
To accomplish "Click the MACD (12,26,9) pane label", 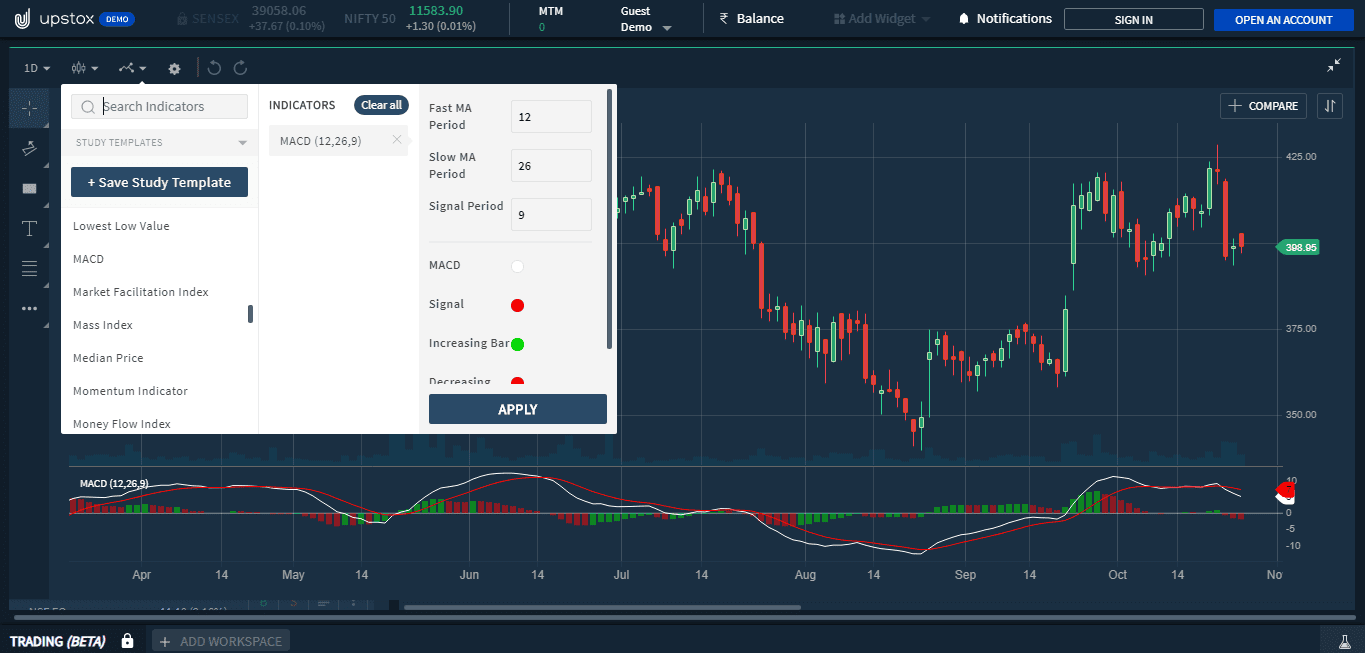I will [x=114, y=484].
